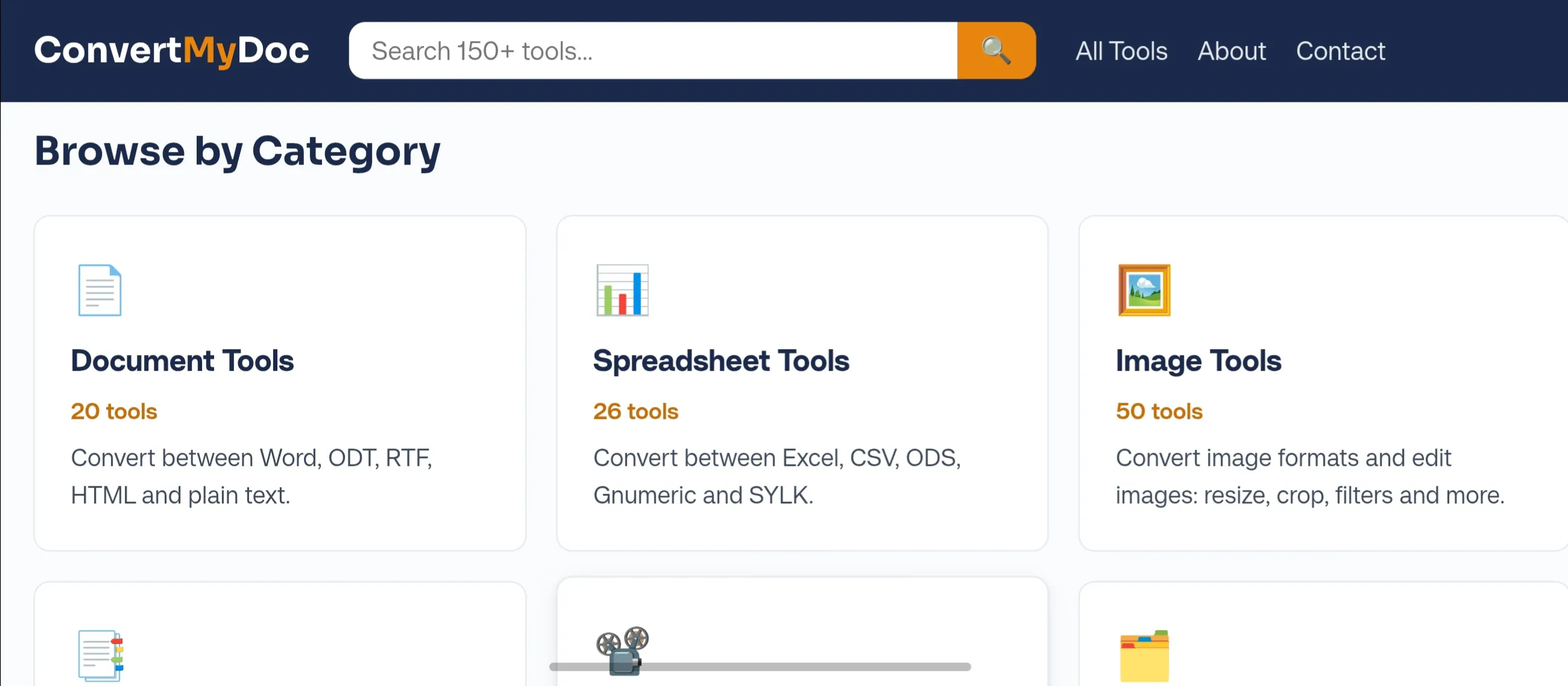Viewport: 1568px width, 686px height.
Task: Open the About page link
Action: tap(1231, 51)
